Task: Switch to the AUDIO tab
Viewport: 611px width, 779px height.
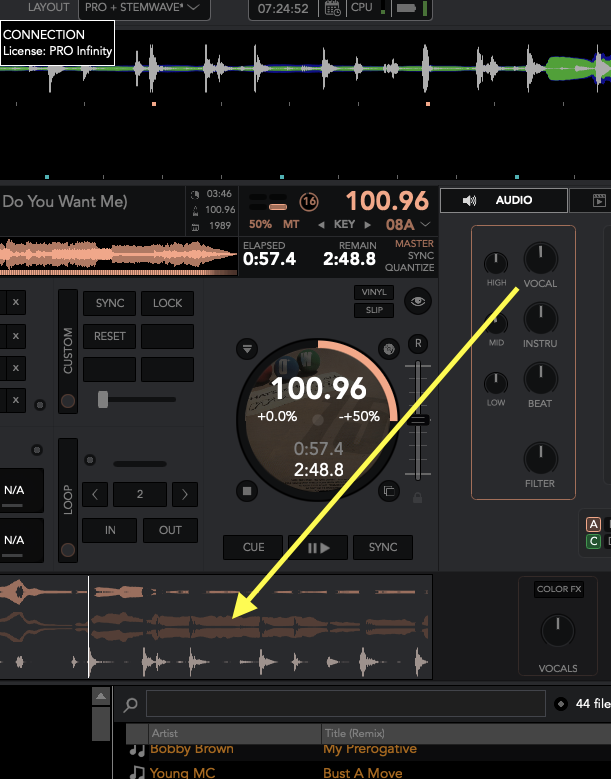Action: (x=502, y=200)
